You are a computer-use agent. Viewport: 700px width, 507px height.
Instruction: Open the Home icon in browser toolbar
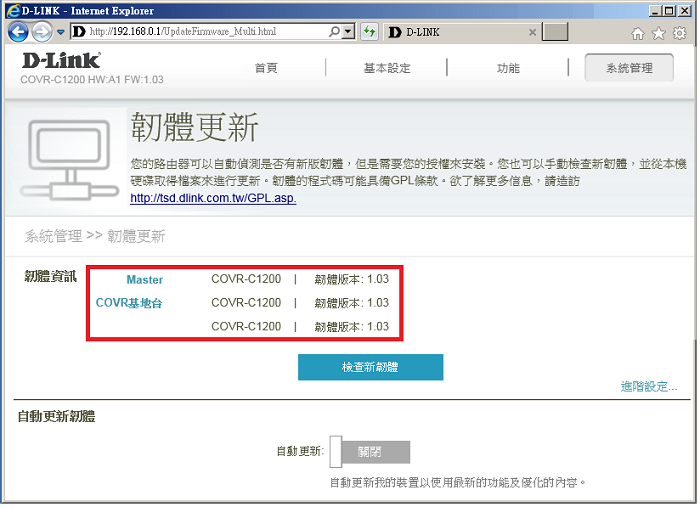click(638, 33)
